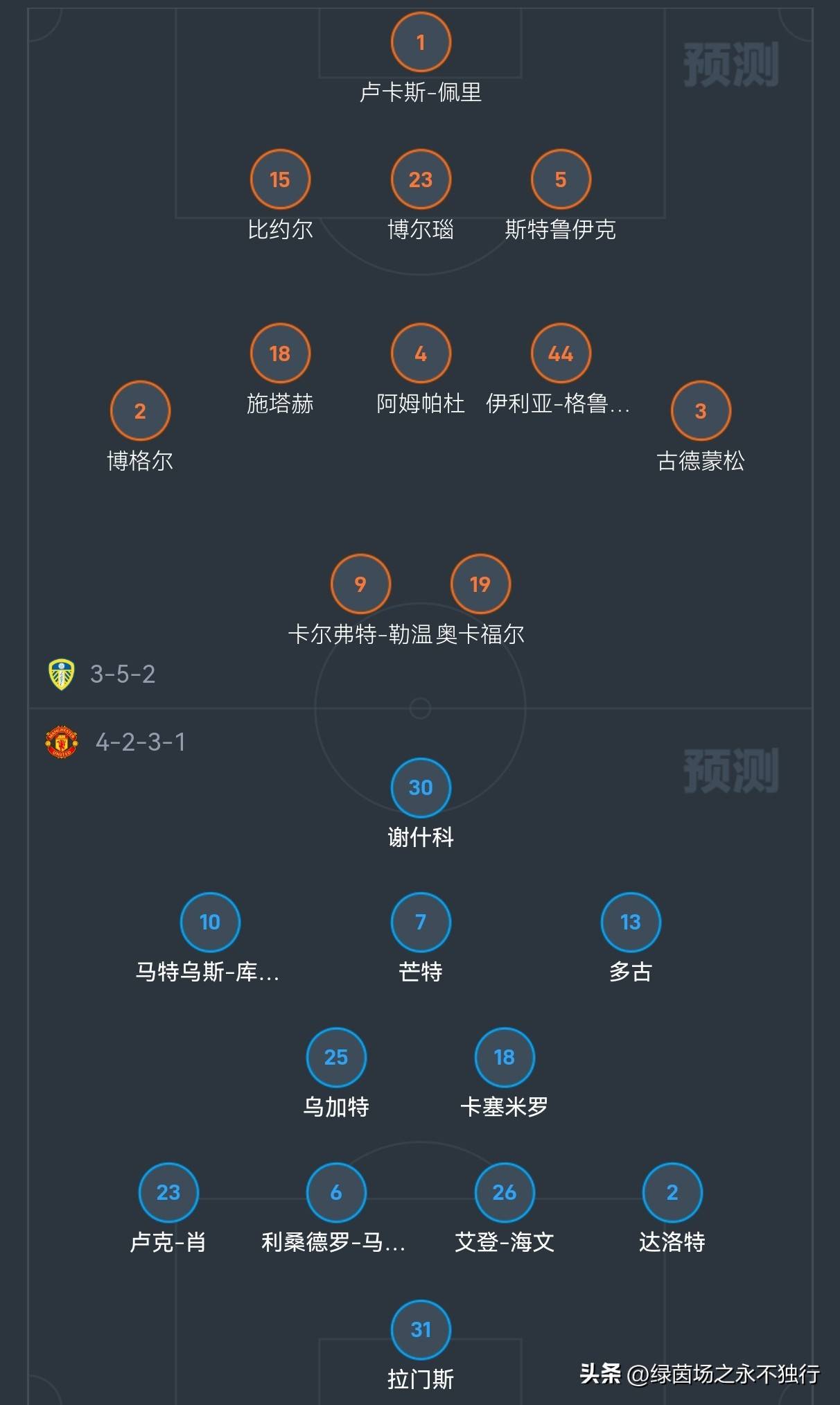This screenshot has height=1405, width=840.
Task: Select blue number 7 player circle
Action: tap(421, 922)
